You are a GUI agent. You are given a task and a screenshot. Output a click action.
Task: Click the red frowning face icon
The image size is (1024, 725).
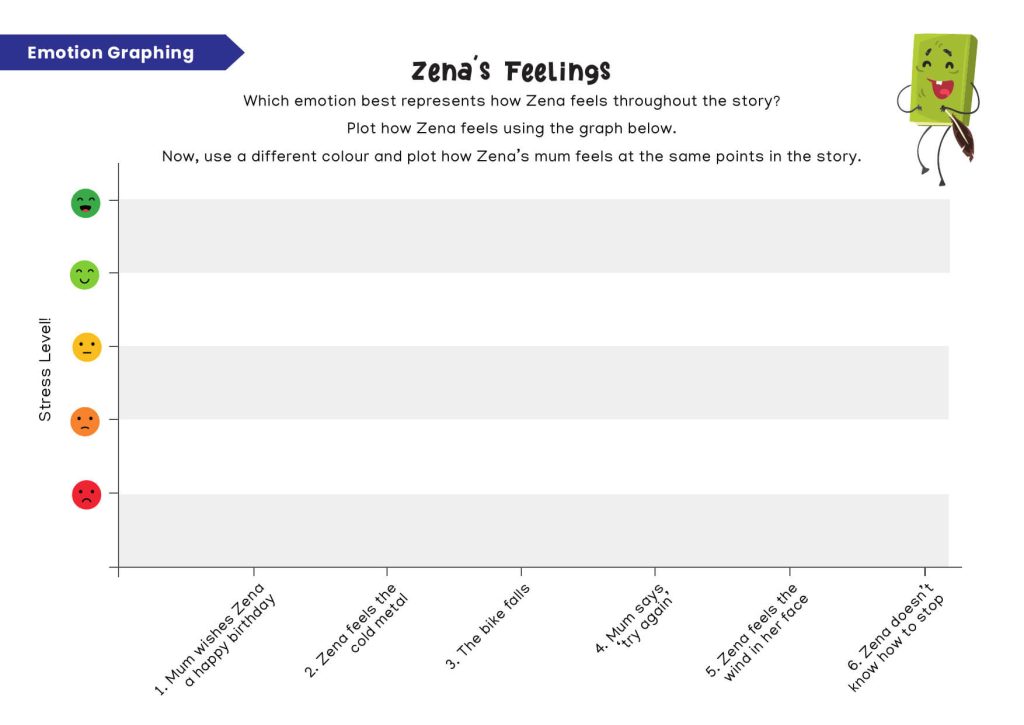(x=86, y=494)
